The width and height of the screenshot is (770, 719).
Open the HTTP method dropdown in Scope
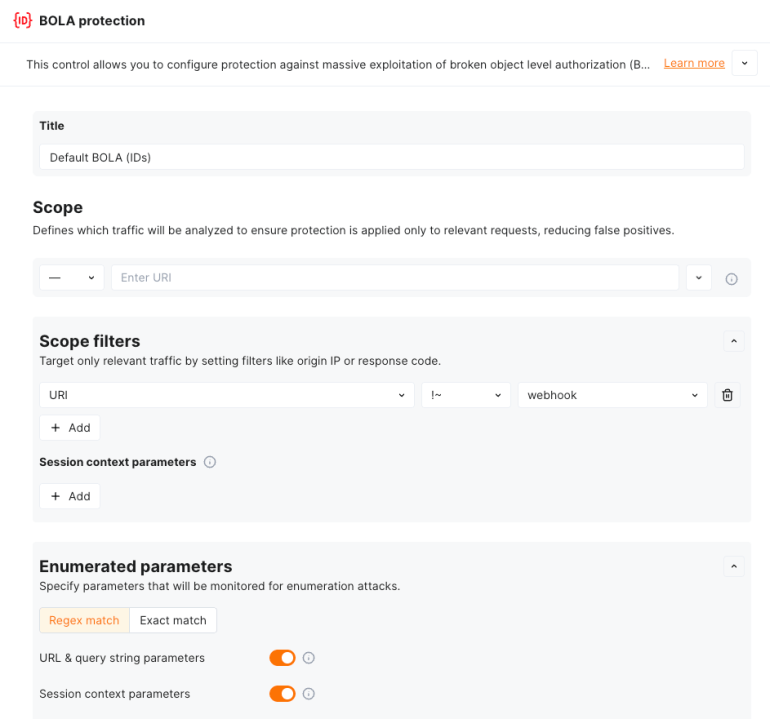(x=72, y=278)
